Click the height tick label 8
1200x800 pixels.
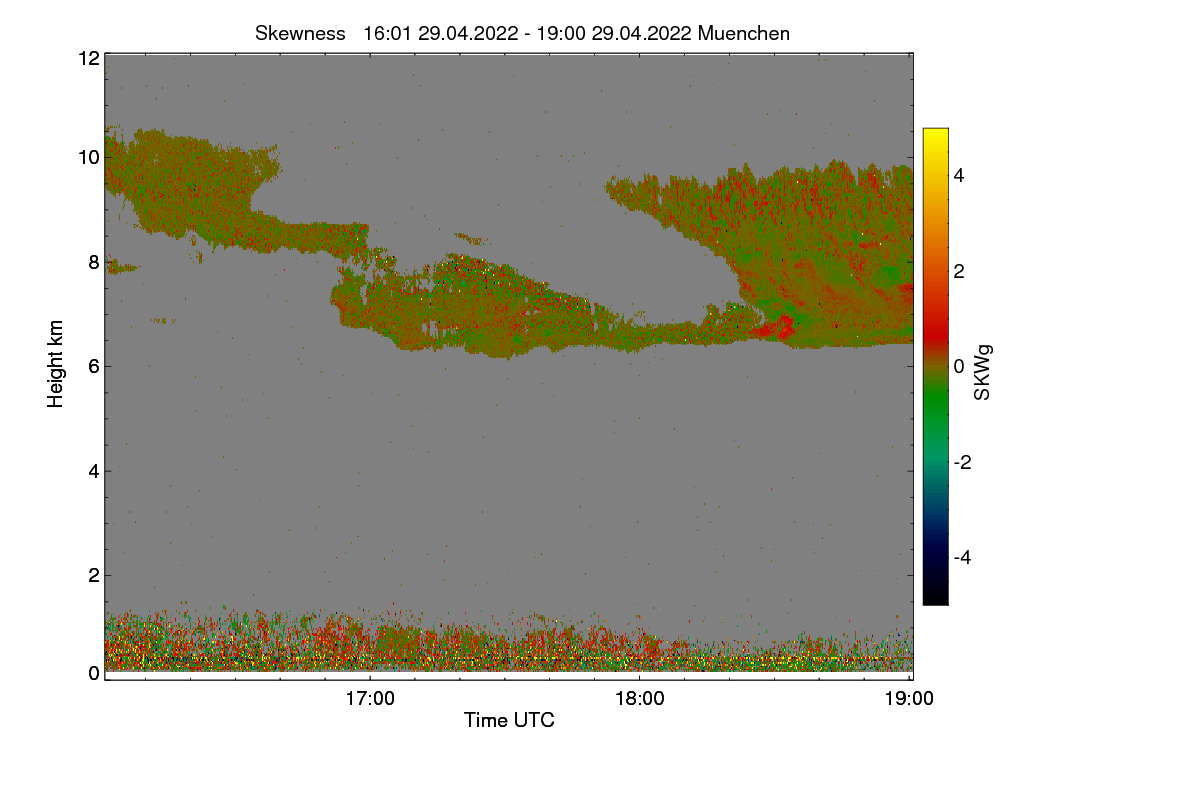94,262
